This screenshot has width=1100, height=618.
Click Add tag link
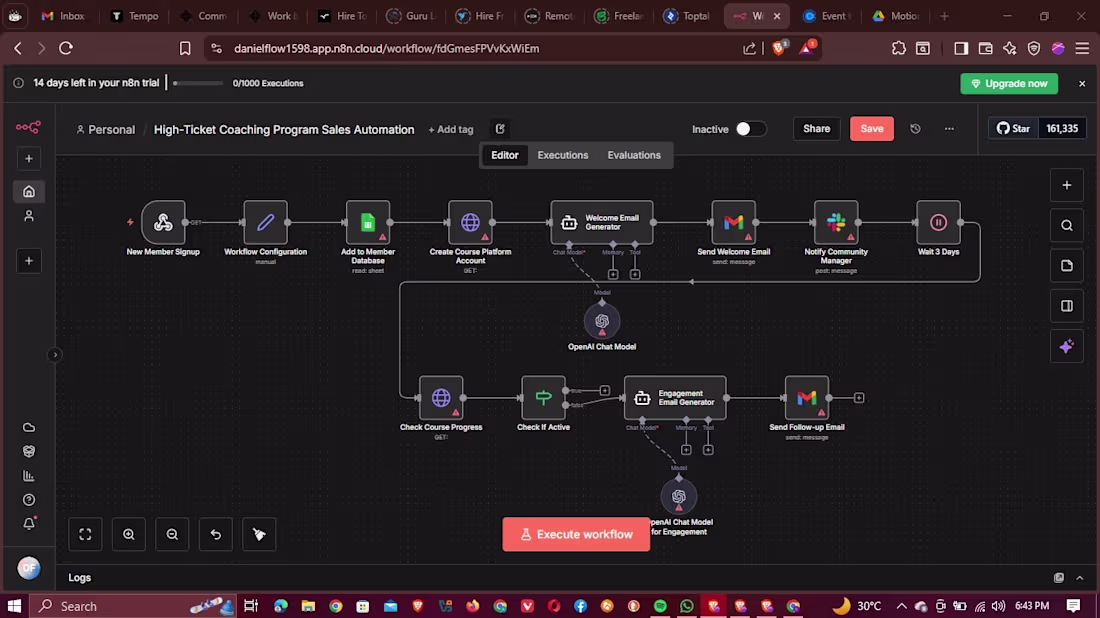(x=451, y=130)
